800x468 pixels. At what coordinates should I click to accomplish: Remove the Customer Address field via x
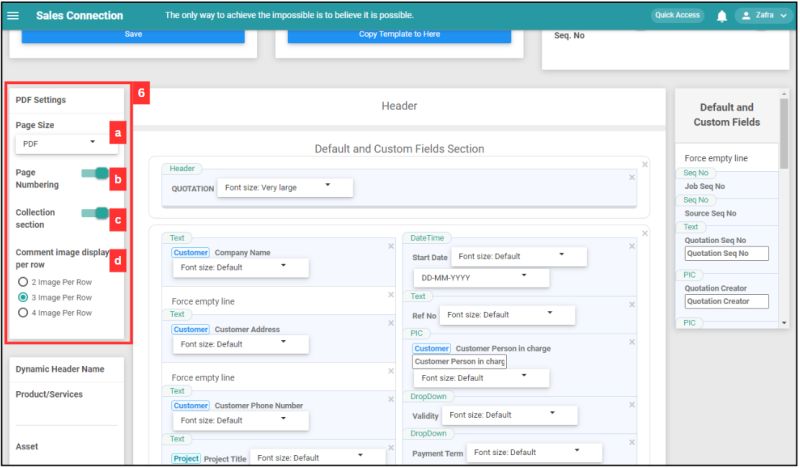391,323
